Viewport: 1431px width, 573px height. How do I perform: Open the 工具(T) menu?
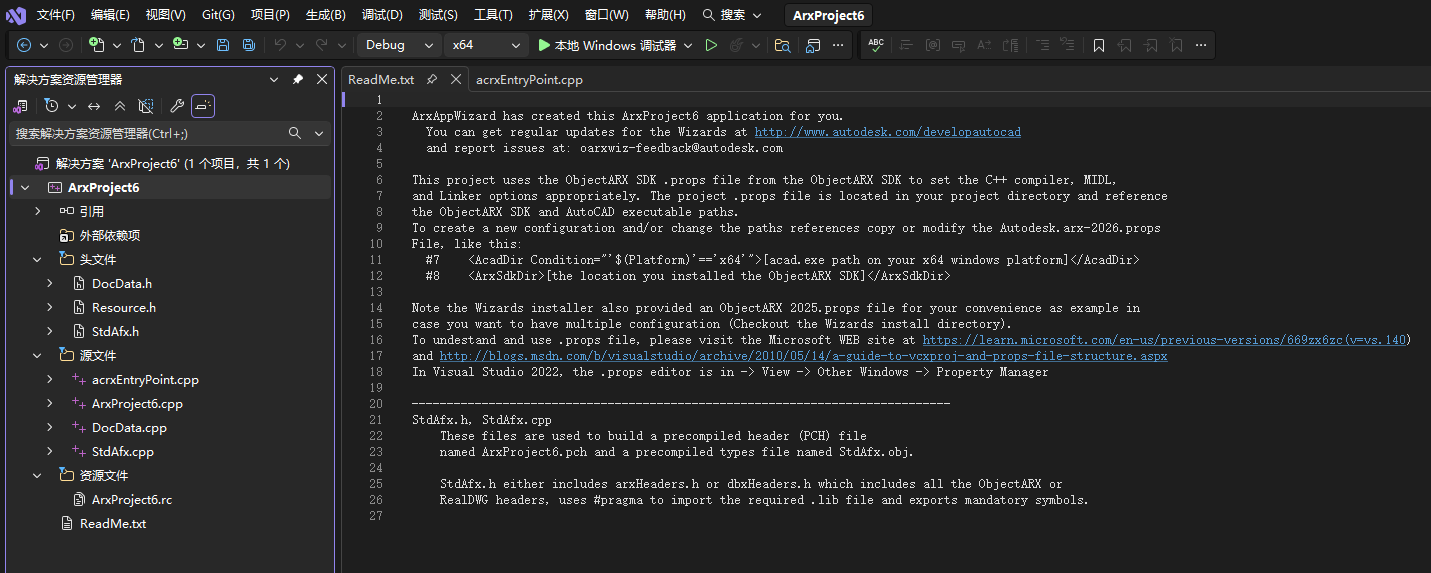(x=493, y=15)
